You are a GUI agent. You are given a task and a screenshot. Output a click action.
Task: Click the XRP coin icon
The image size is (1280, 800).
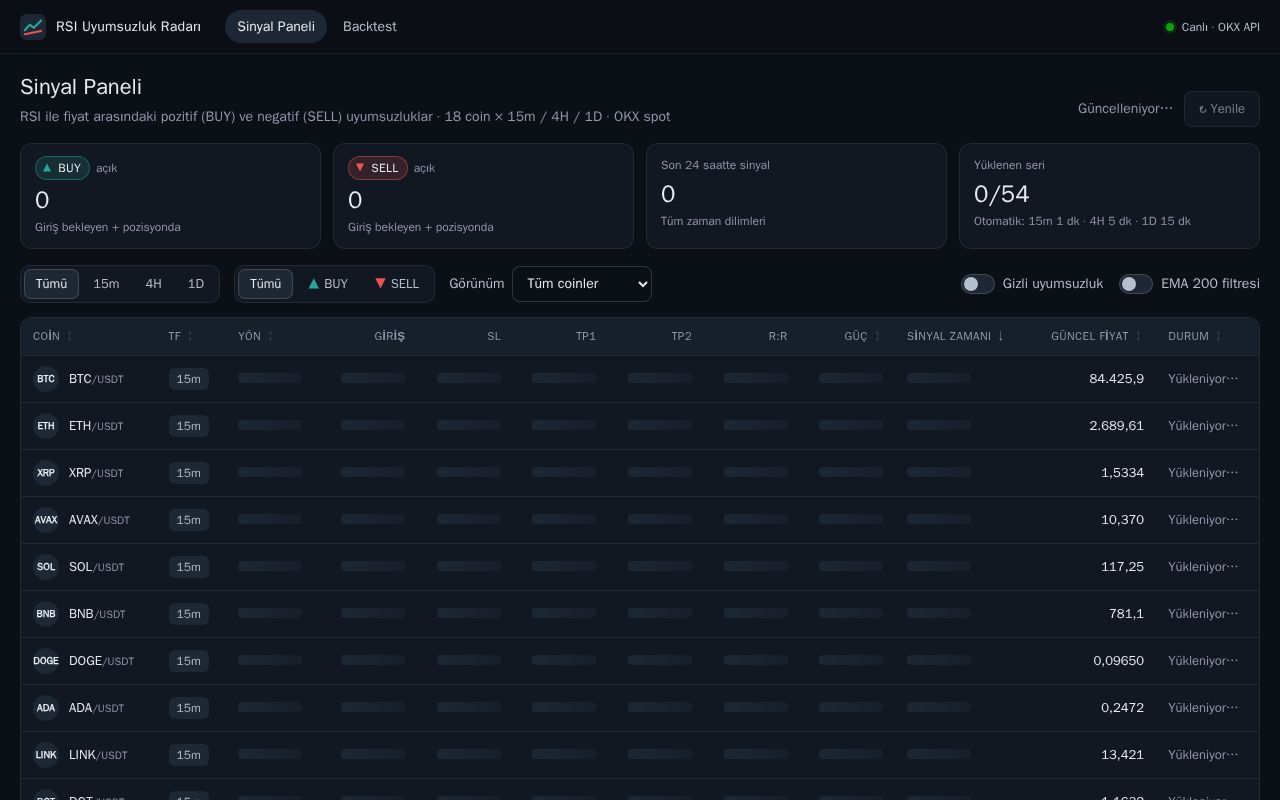pos(46,473)
